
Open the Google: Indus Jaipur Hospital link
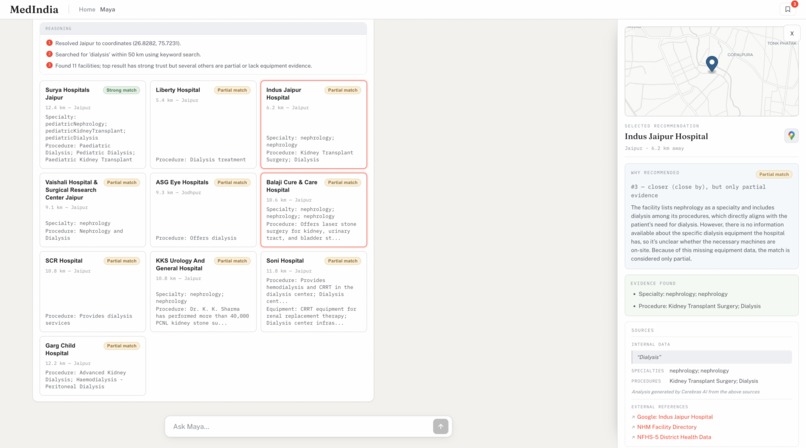(x=674, y=417)
